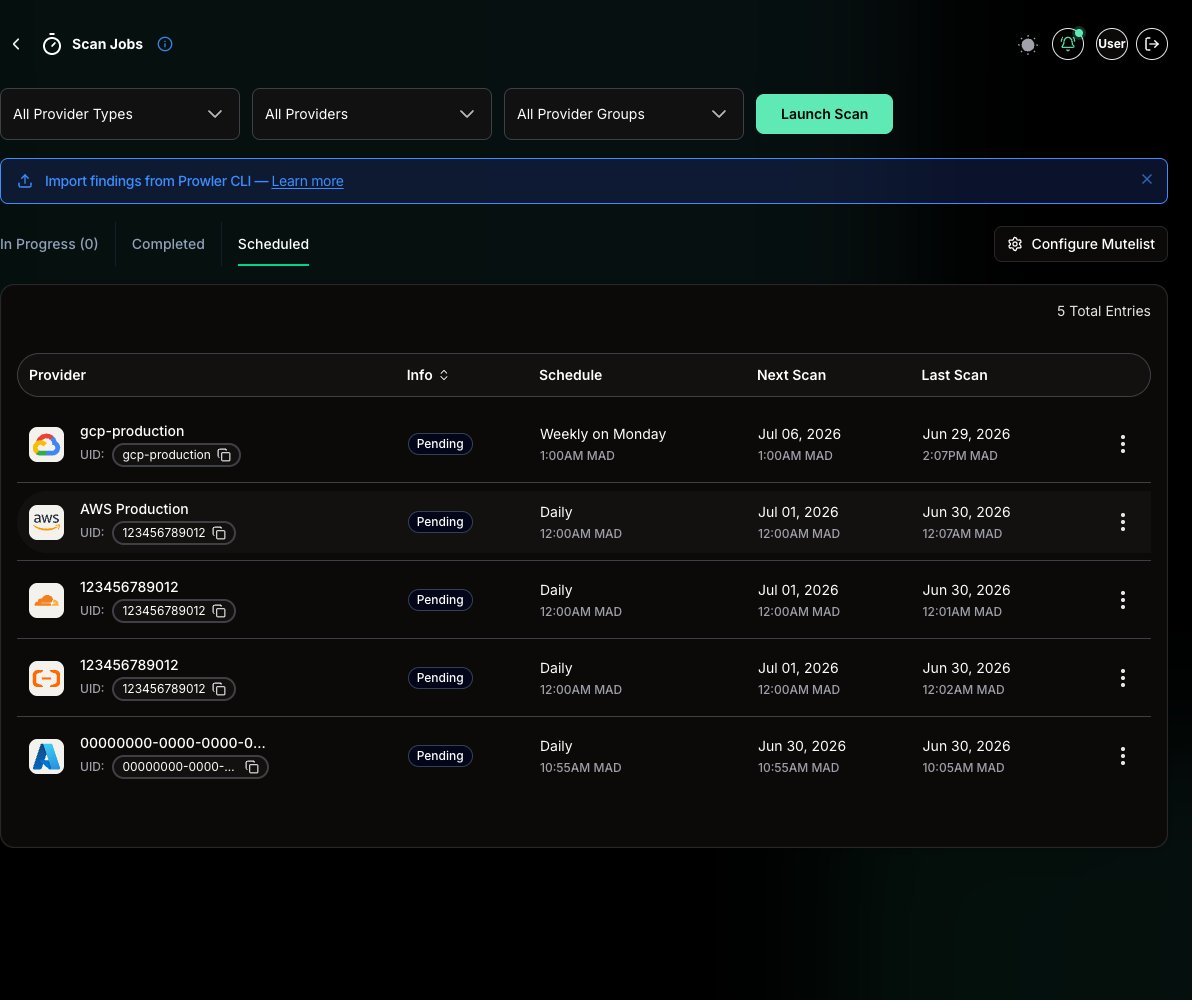
Task: Open actions menu for the Azure row
Action: point(1123,756)
